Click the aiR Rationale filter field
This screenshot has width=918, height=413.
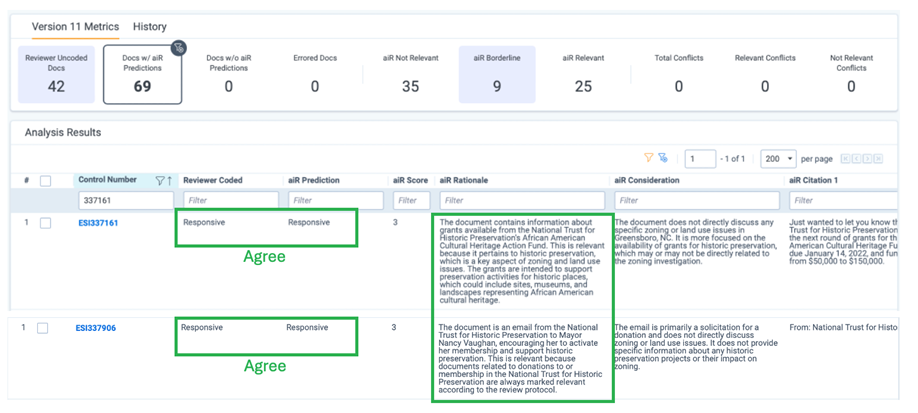coord(521,201)
